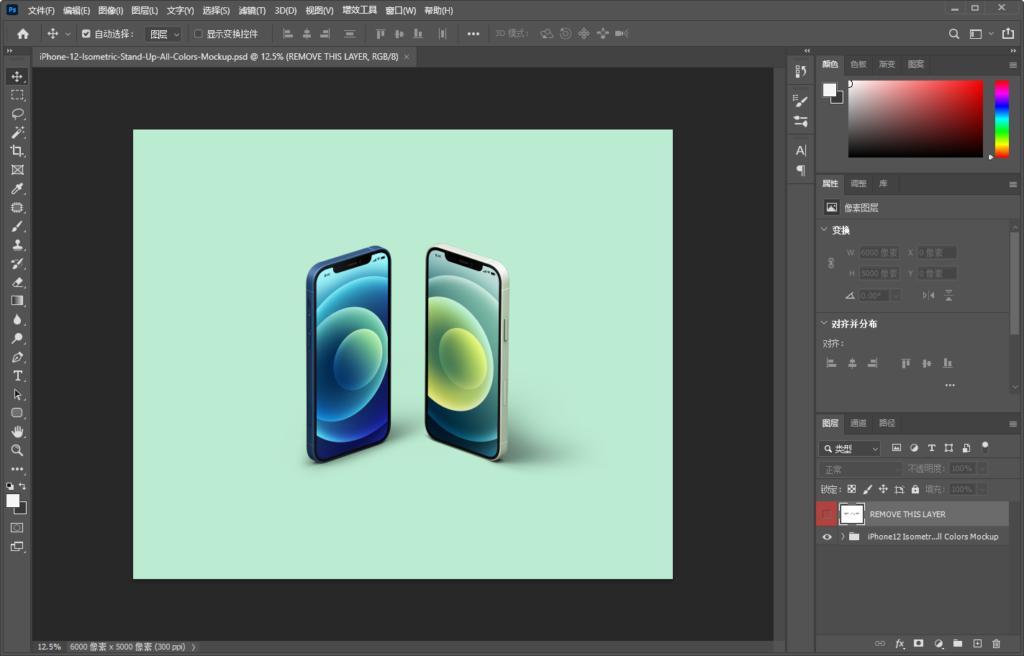Select the Rectangle shape tool

click(x=17, y=413)
